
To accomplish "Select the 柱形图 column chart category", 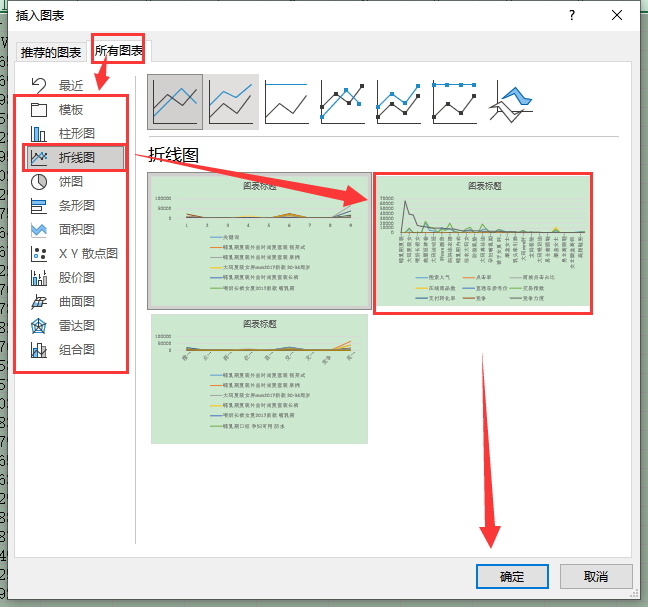I will (75, 133).
